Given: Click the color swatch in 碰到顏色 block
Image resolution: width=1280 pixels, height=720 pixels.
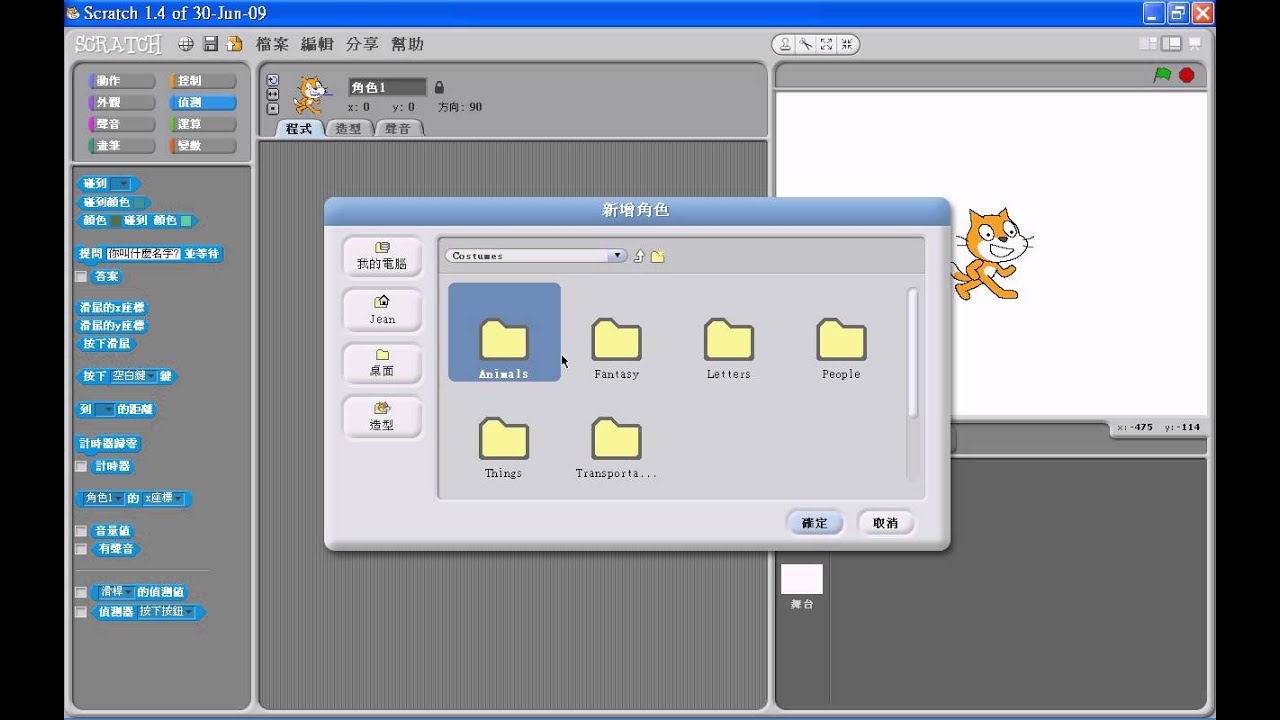Looking at the screenshot, I should 139,202.
